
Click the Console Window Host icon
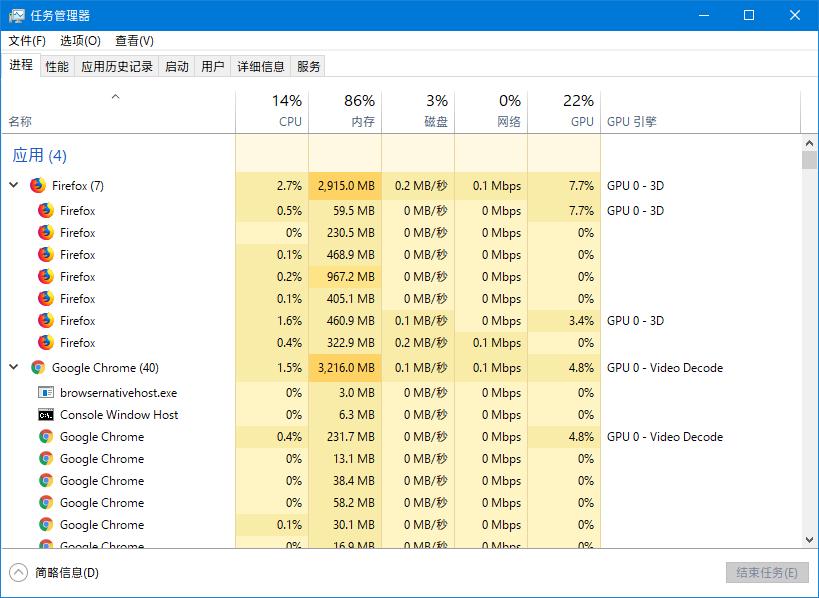(x=46, y=415)
